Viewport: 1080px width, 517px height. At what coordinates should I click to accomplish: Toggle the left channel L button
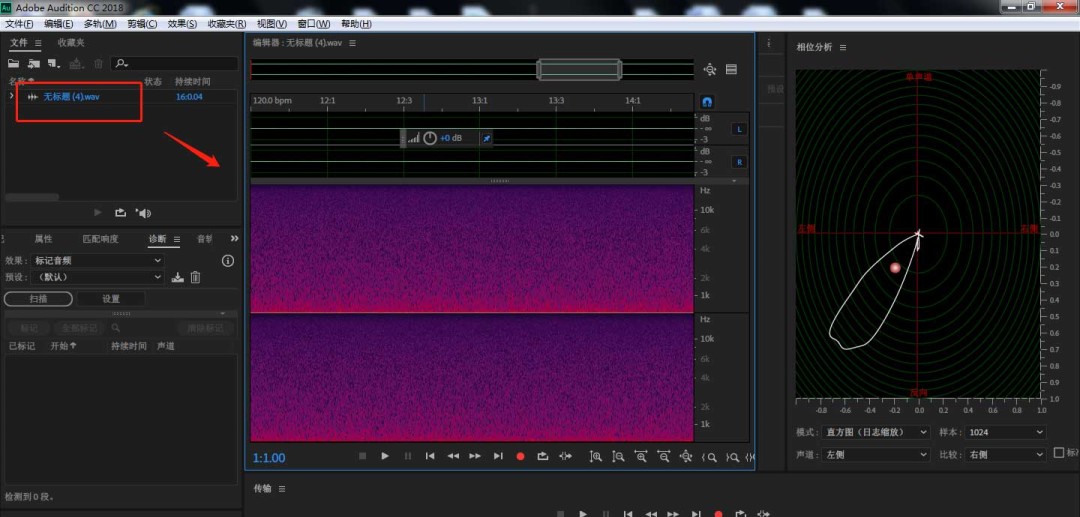tap(739, 129)
